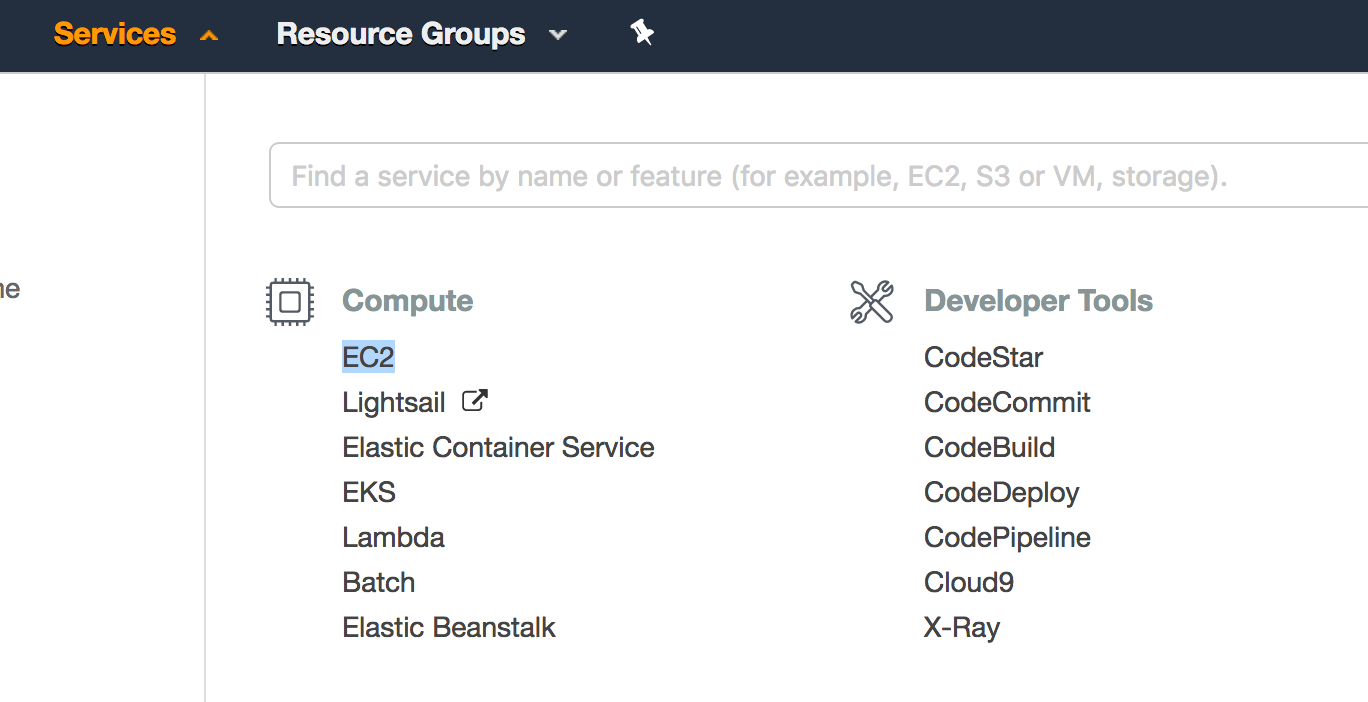Image resolution: width=1368 pixels, height=702 pixels.
Task: Open the Resource Groups dropdown
Action: click(x=557, y=34)
